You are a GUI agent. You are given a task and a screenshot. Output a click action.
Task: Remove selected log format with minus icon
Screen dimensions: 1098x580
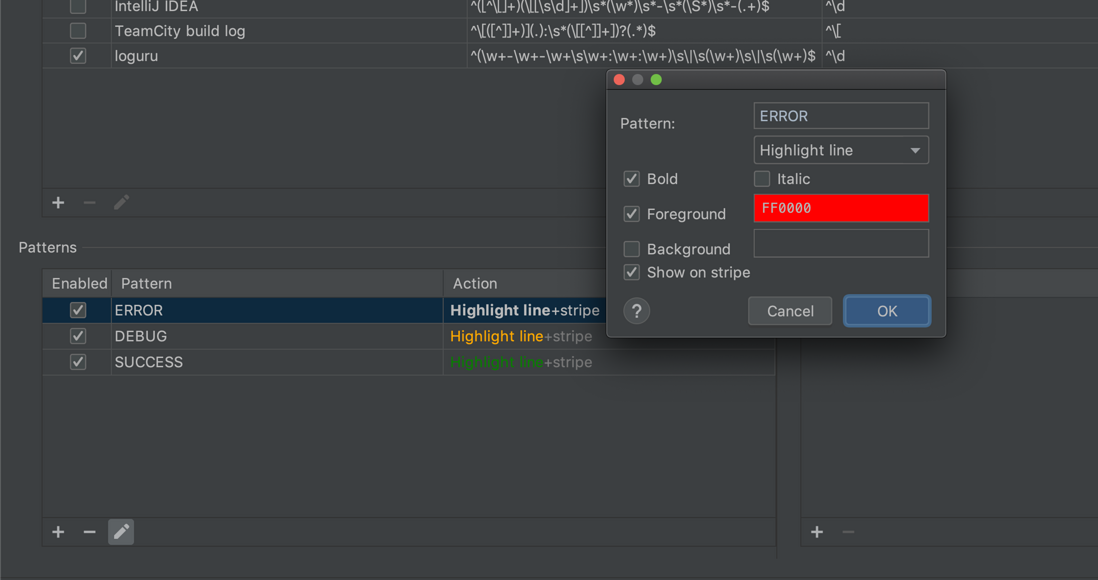(90, 202)
